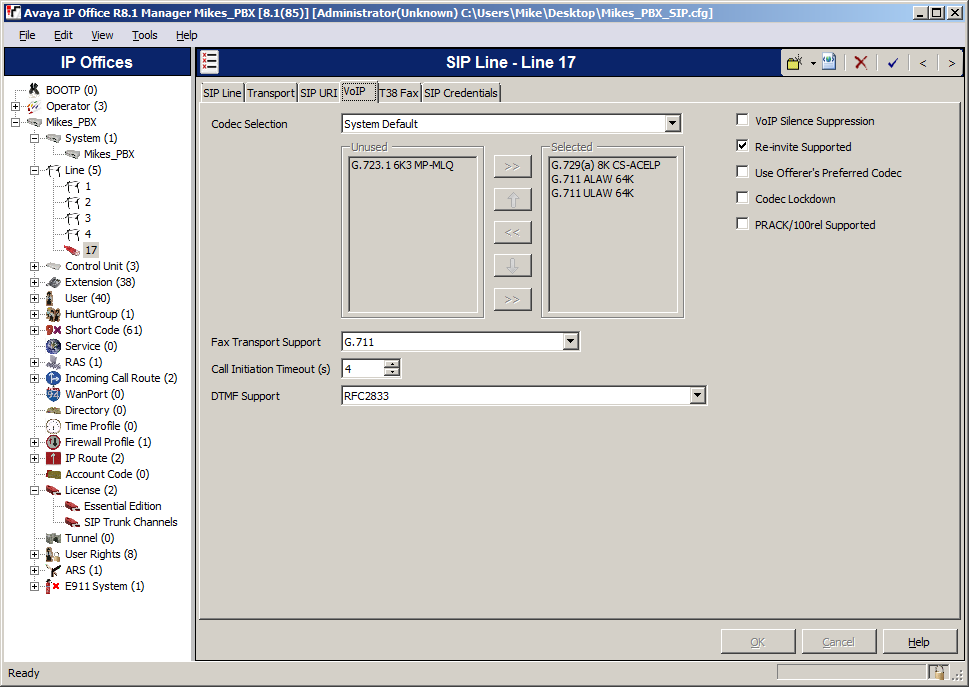
Task: Click the Time Profile clock icon
Action: point(53,426)
